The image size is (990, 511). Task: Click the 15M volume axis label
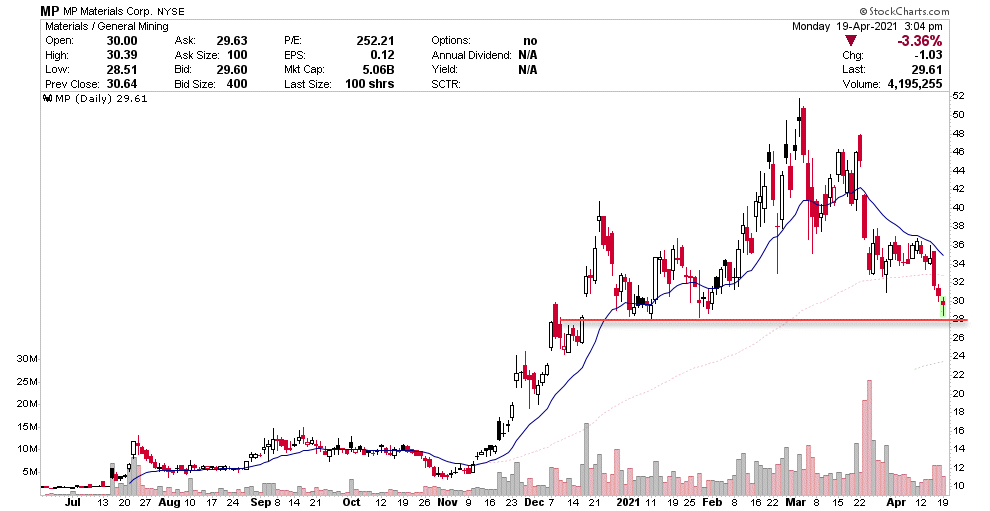pyautogui.click(x=28, y=426)
